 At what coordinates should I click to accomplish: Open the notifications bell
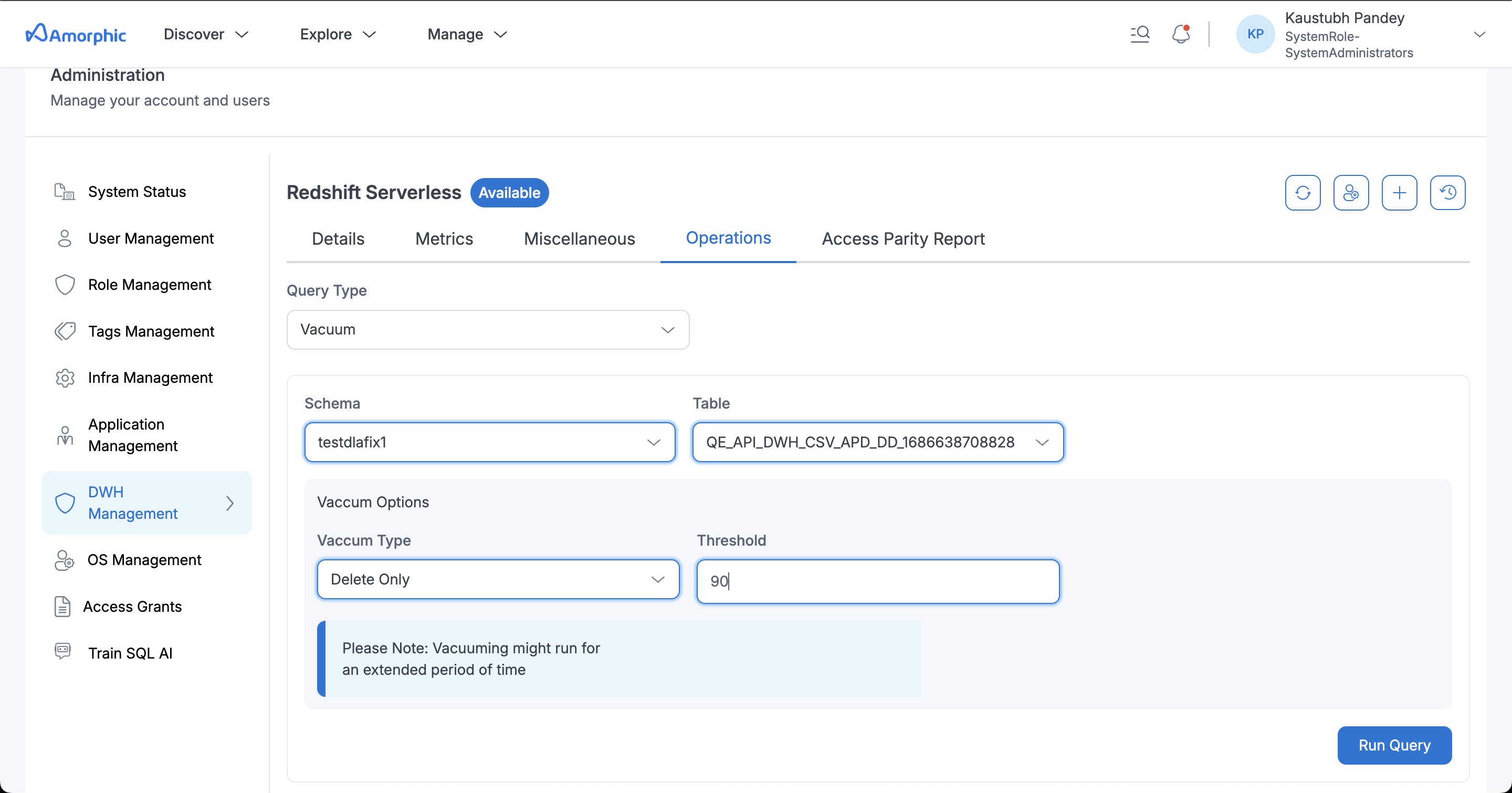point(1181,34)
